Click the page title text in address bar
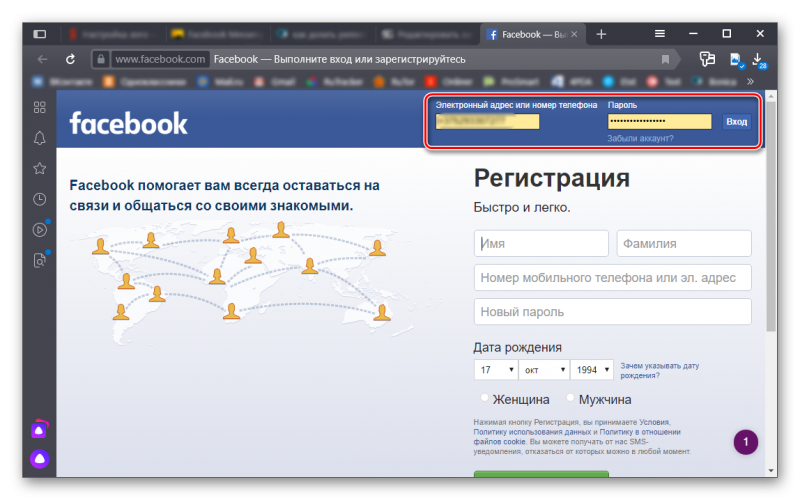The image size is (800, 500). coord(339,59)
